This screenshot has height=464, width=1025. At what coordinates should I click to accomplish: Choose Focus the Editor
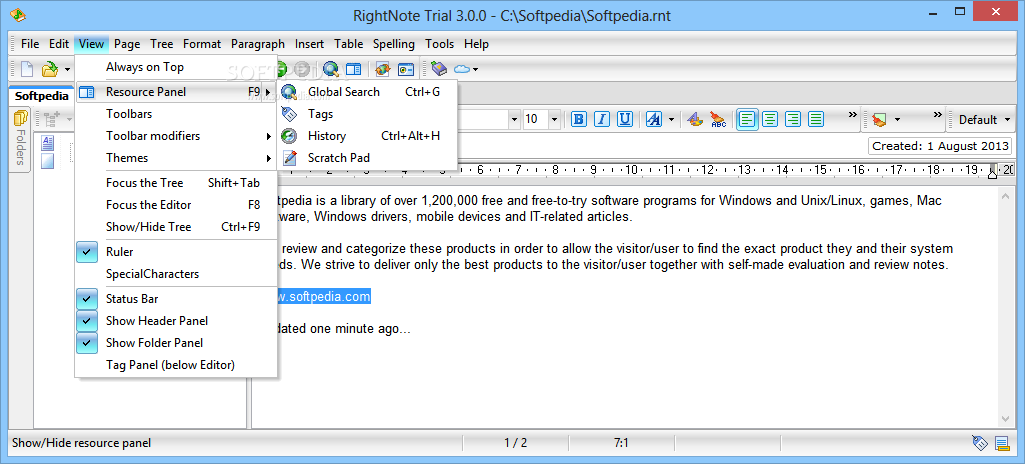point(176,205)
